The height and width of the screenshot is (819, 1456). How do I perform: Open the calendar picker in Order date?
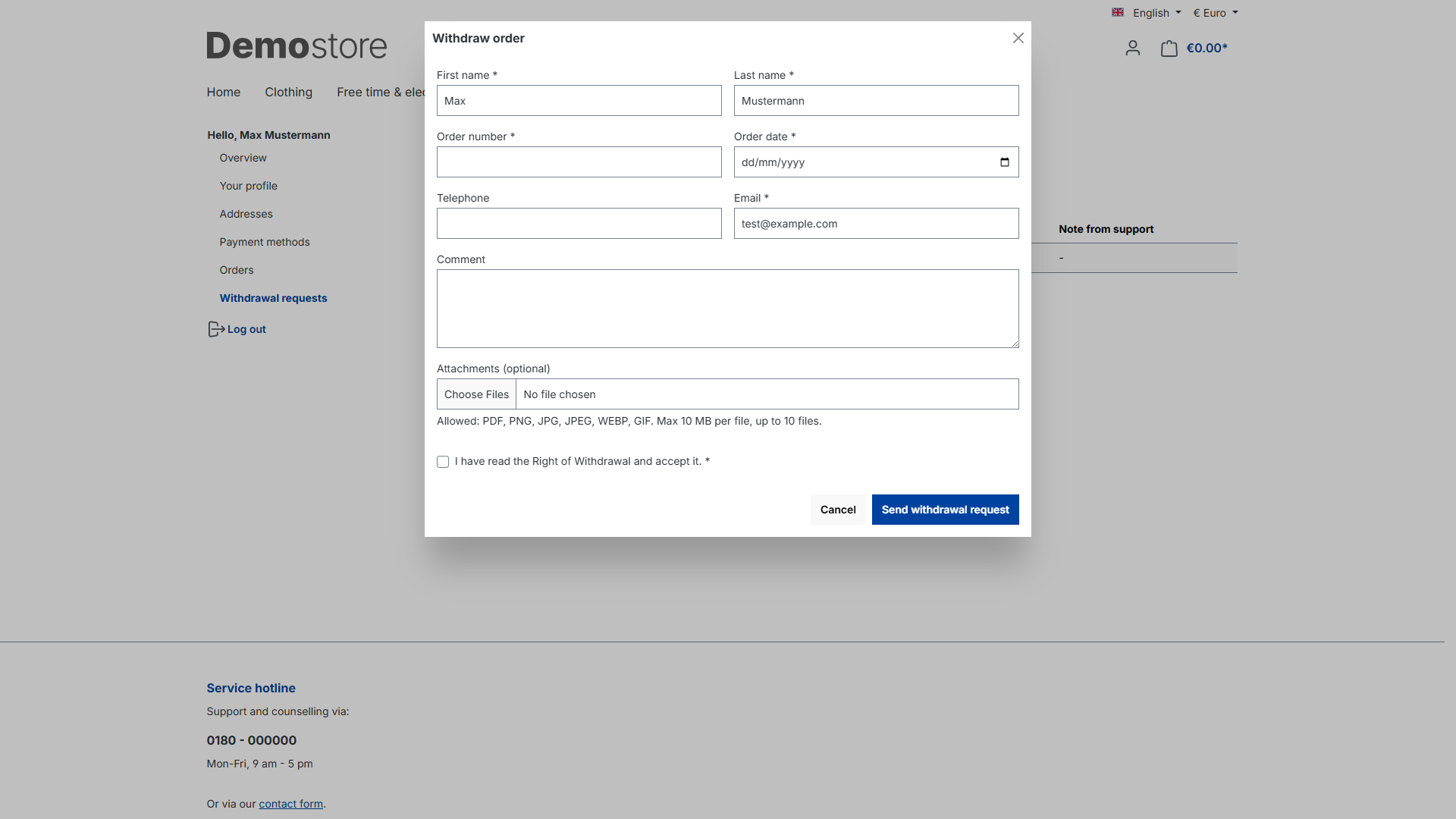1004,162
